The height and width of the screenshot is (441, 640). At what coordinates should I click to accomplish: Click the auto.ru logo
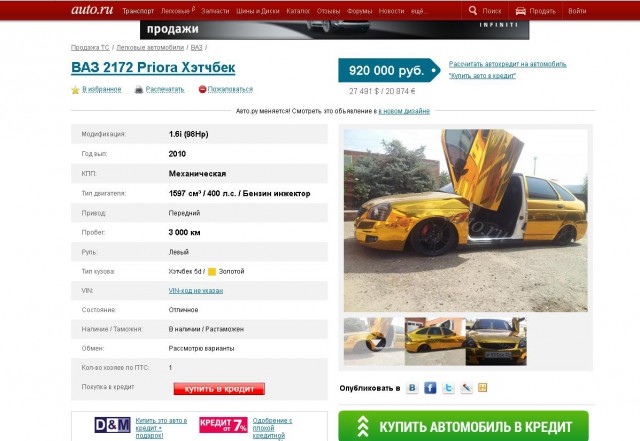92,10
